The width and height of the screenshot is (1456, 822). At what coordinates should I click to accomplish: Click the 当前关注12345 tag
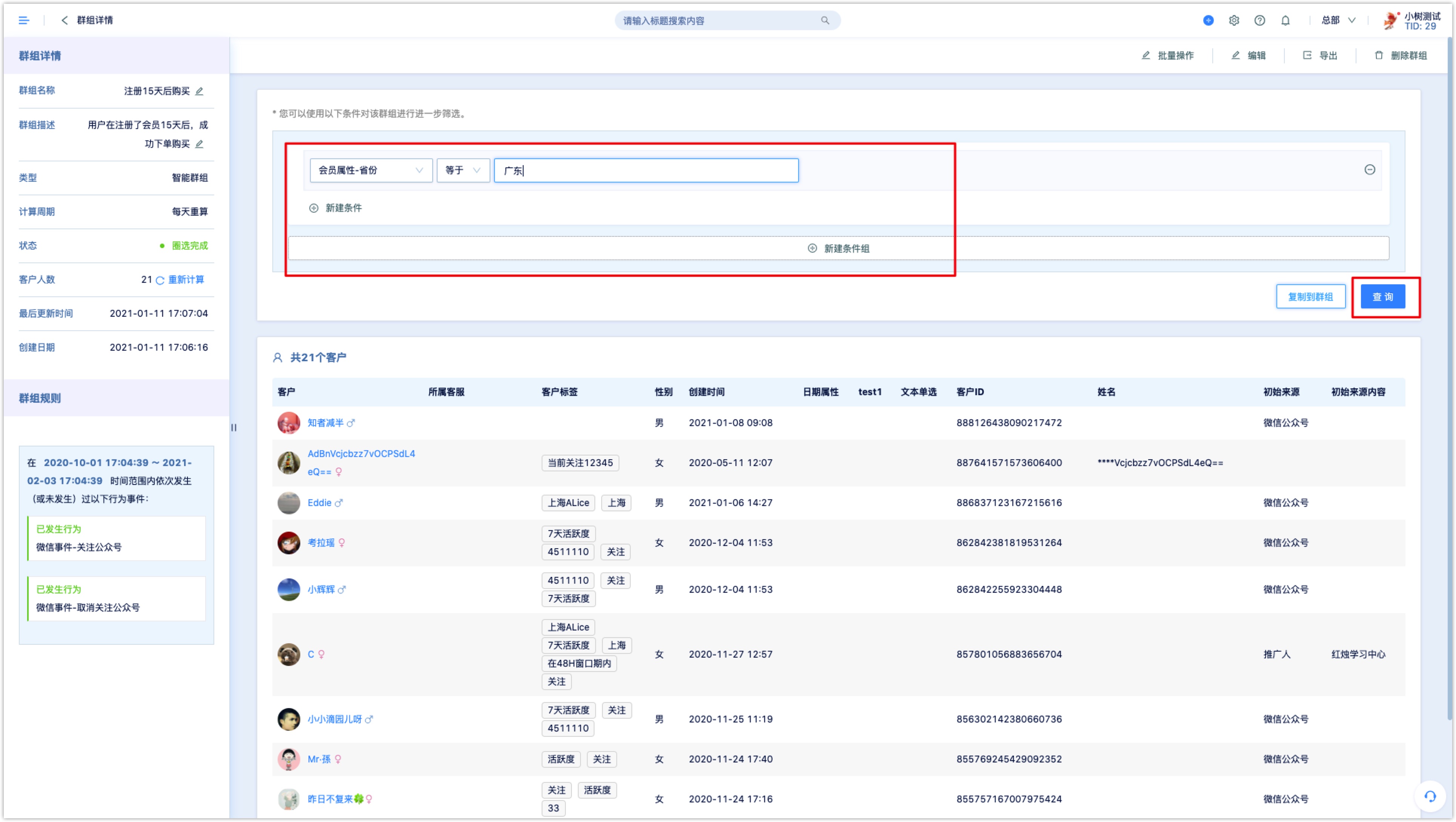tap(580, 463)
